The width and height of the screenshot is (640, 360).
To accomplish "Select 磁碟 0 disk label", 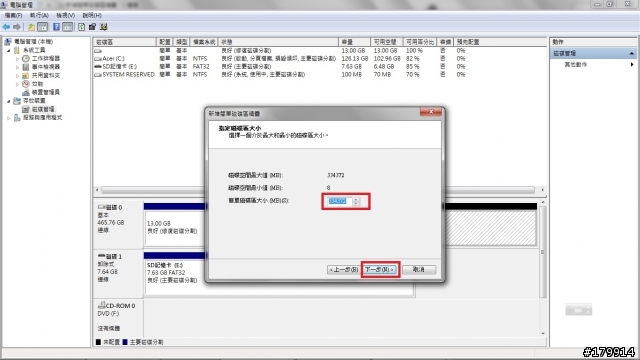I will click(x=118, y=223).
